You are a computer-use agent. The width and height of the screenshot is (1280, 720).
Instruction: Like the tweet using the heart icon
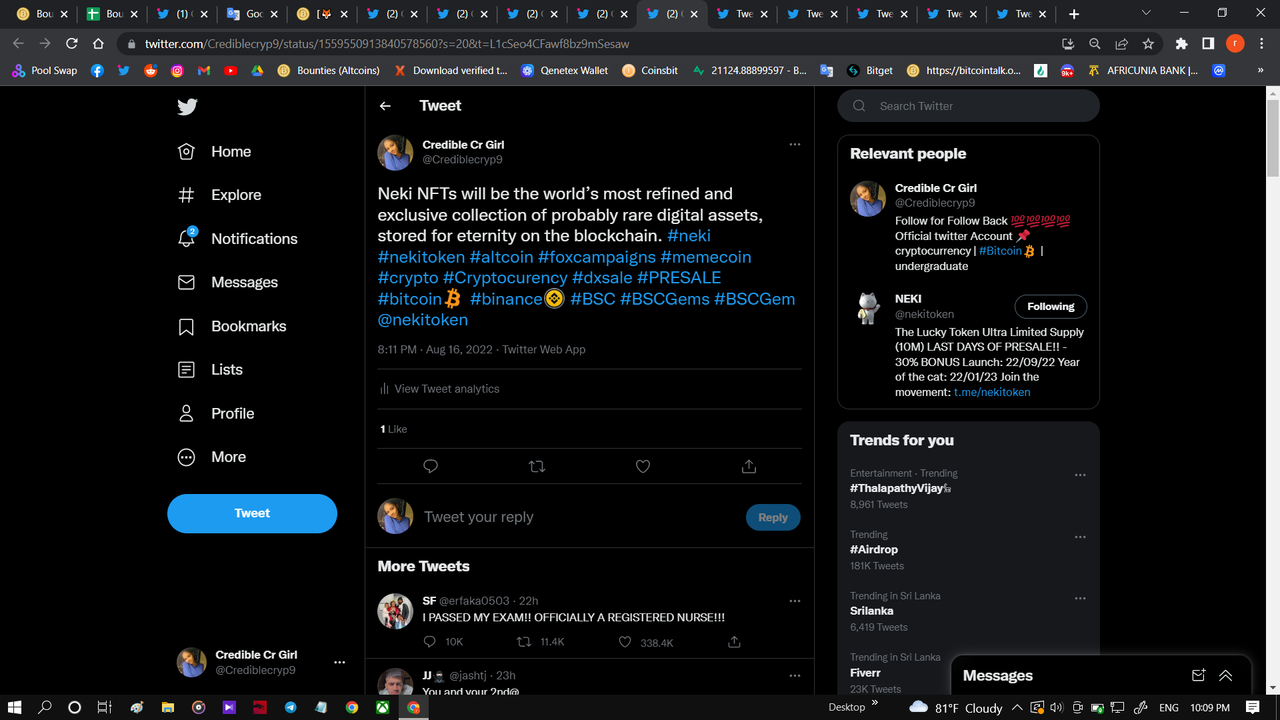click(642, 466)
